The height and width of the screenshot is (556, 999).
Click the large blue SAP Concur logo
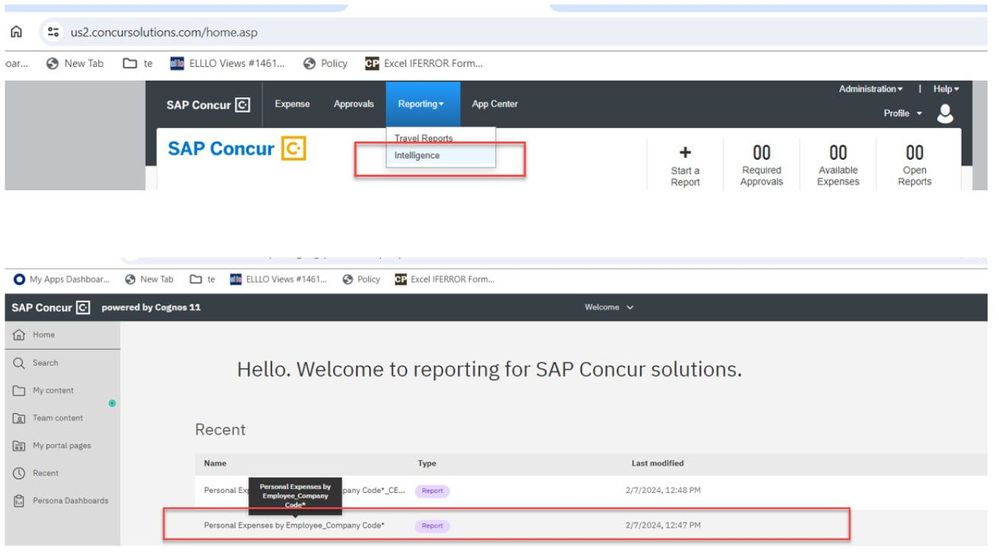click(237, 148)
